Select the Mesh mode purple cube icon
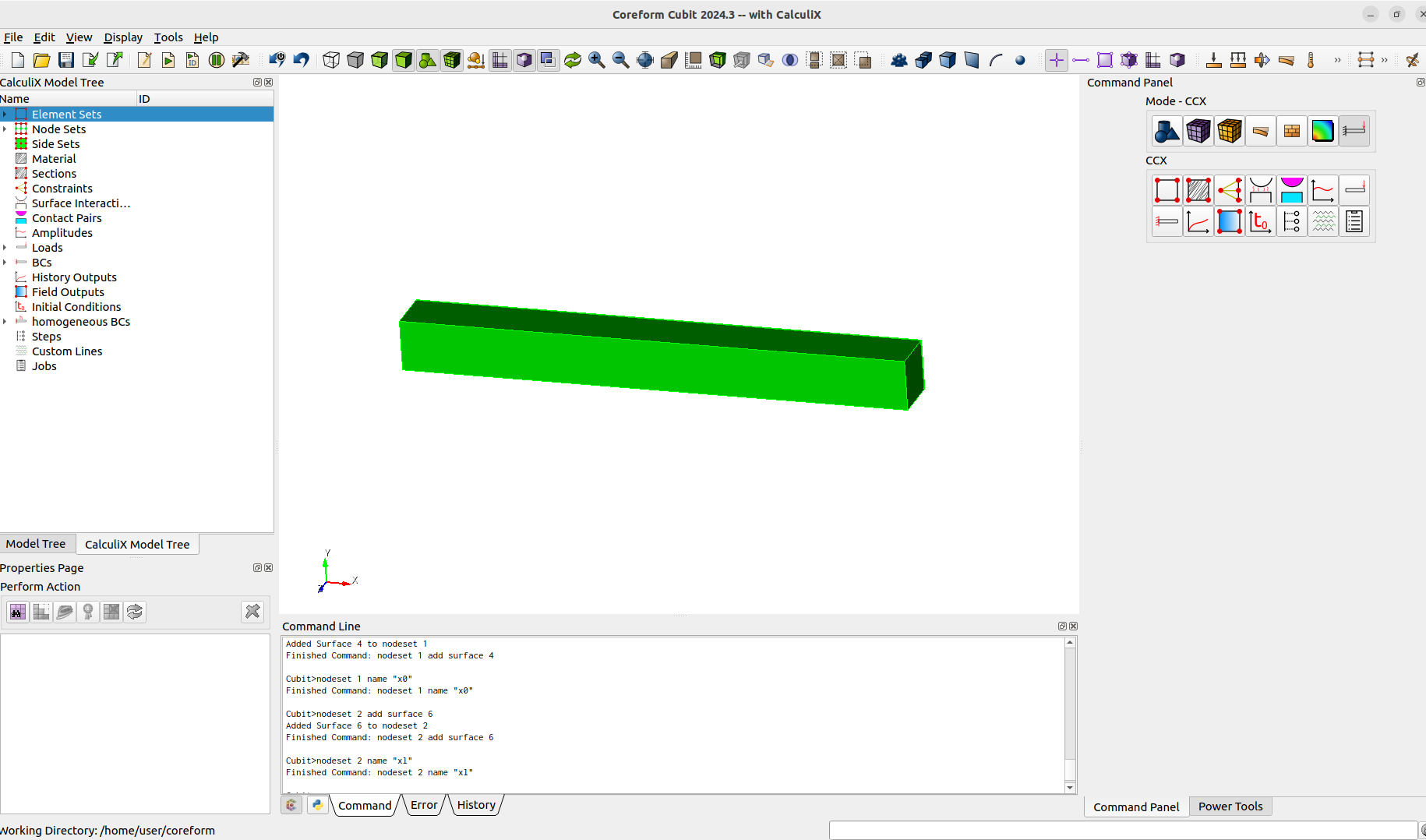1426x840 pixels. click(1198, 130)
